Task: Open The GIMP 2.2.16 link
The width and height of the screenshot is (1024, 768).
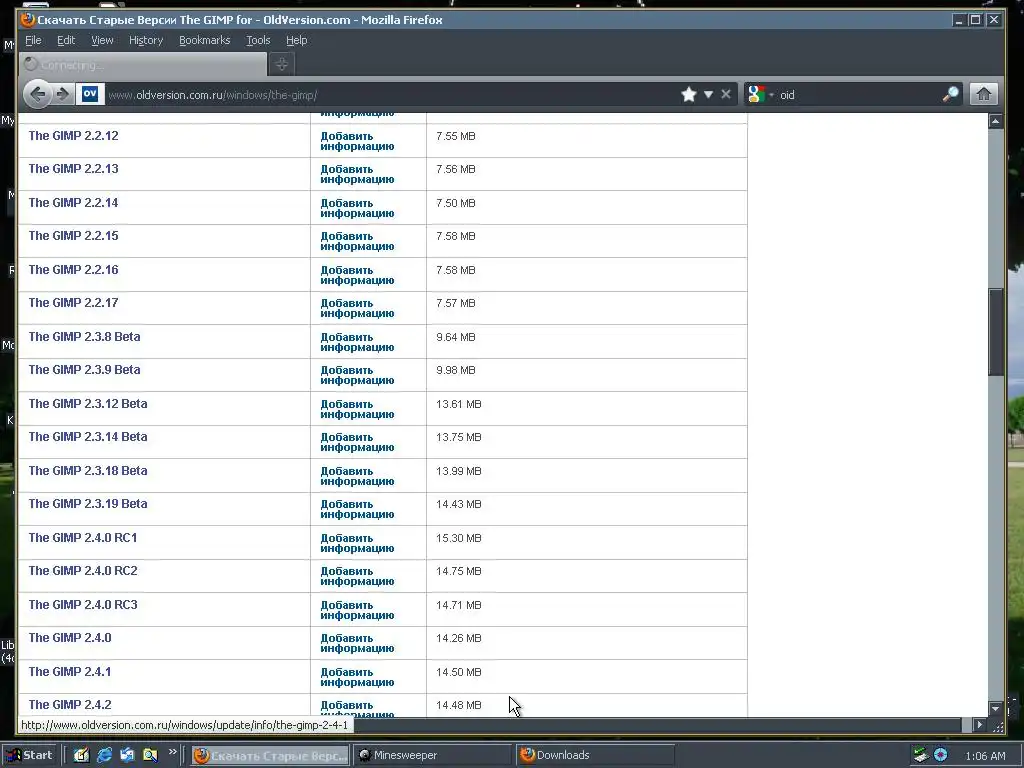Action: [73, 270]
